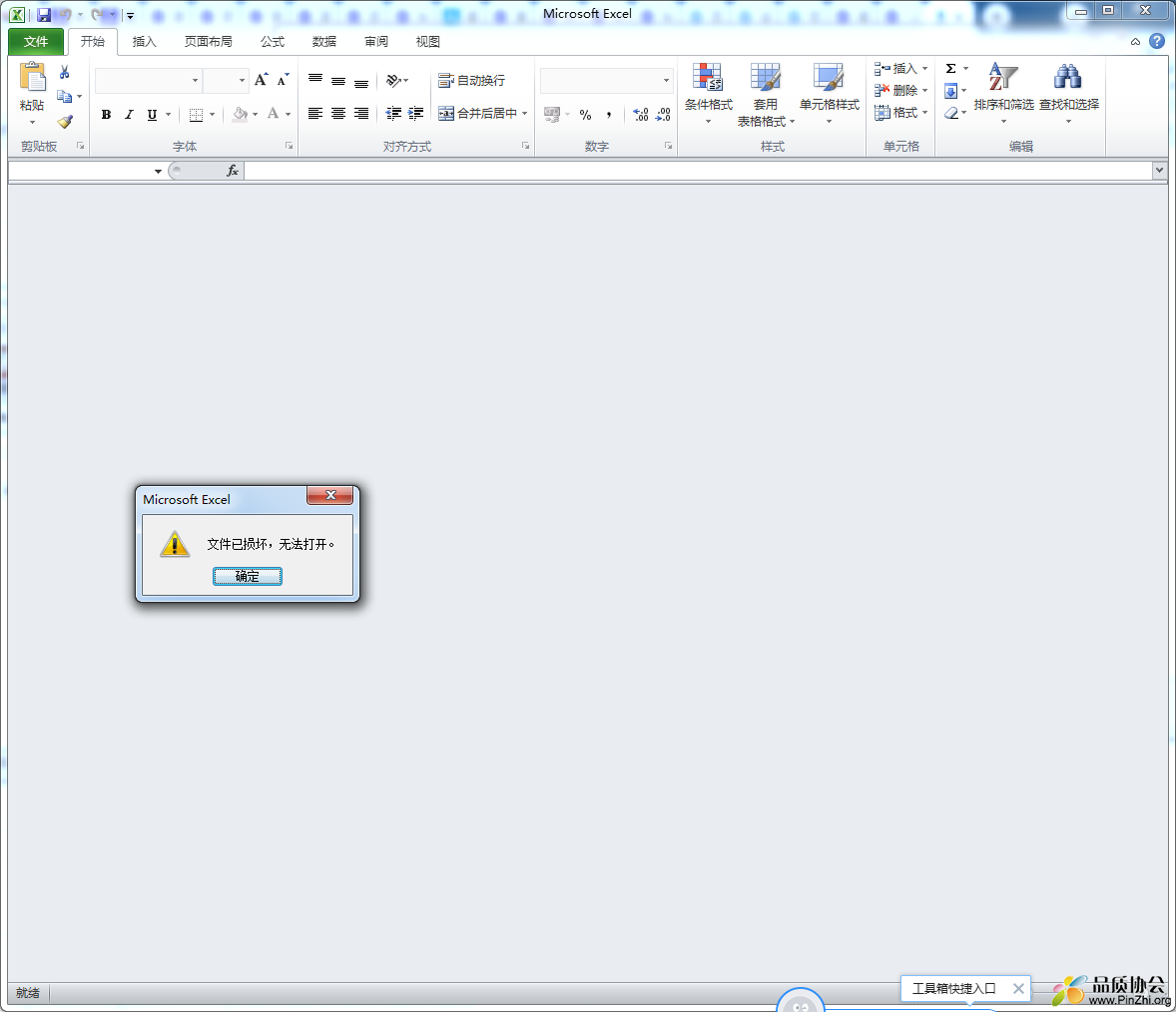The height and width of the screenshot is (1012, 1176).
Task: Open 套用表格格式 table format gallery
Action: pos(765,95)
